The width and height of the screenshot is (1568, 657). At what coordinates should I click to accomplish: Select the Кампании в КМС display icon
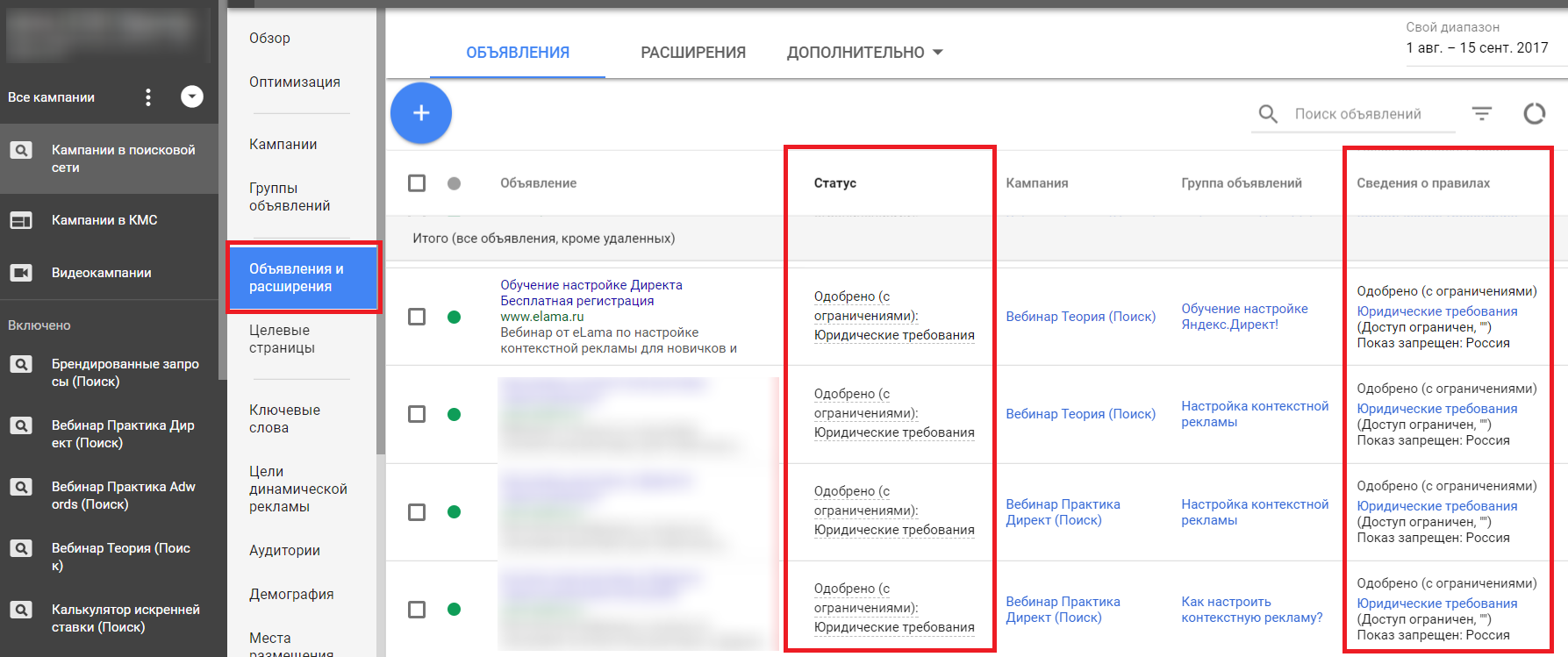click(x=21, y=220)
